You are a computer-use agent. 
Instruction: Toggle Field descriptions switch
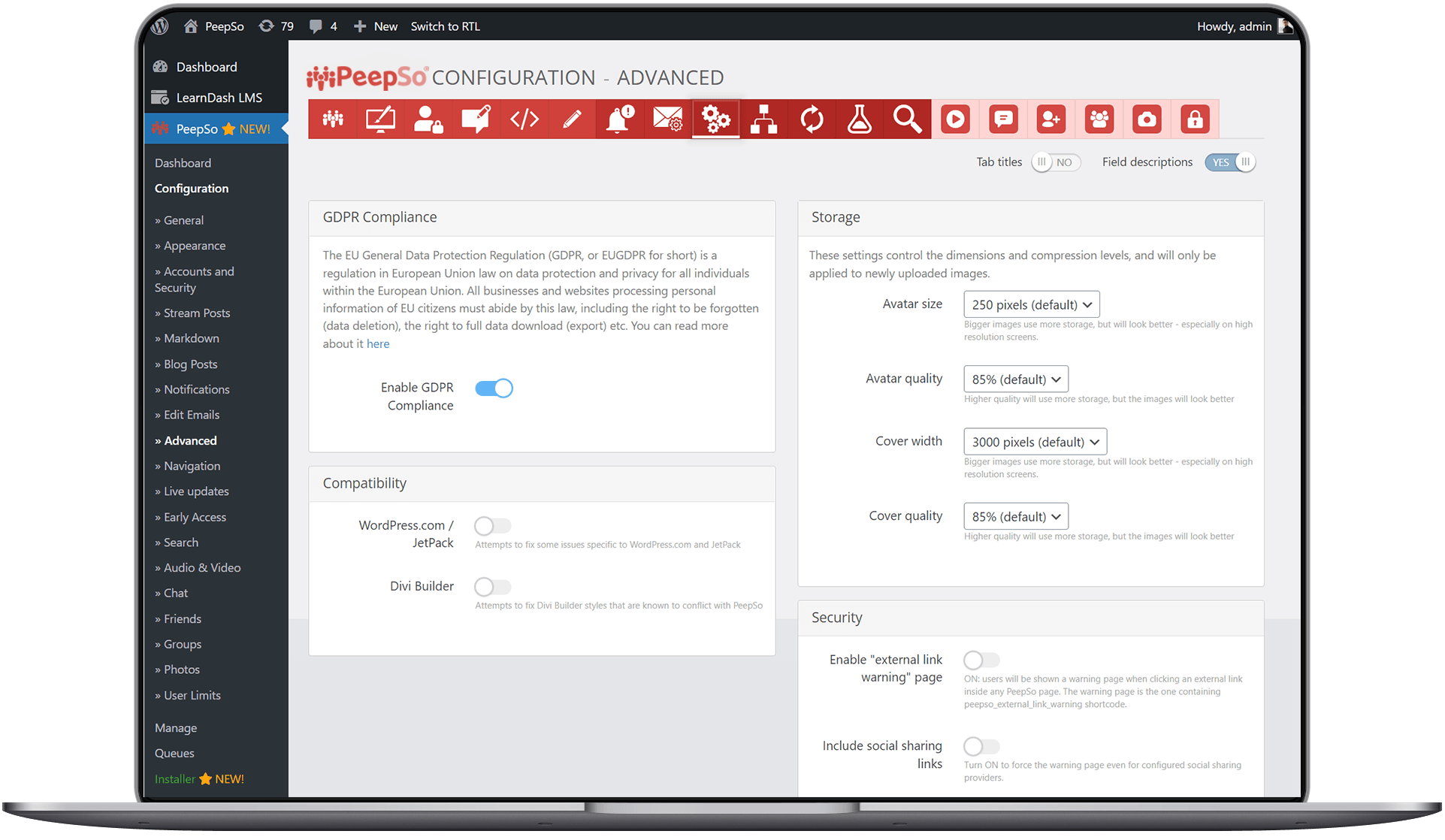tap(1230, 162)
